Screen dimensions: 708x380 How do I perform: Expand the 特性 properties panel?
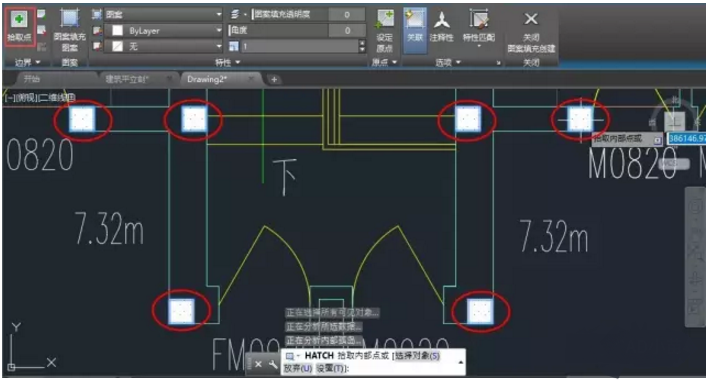pyautogui.click(x=228, y=62)
